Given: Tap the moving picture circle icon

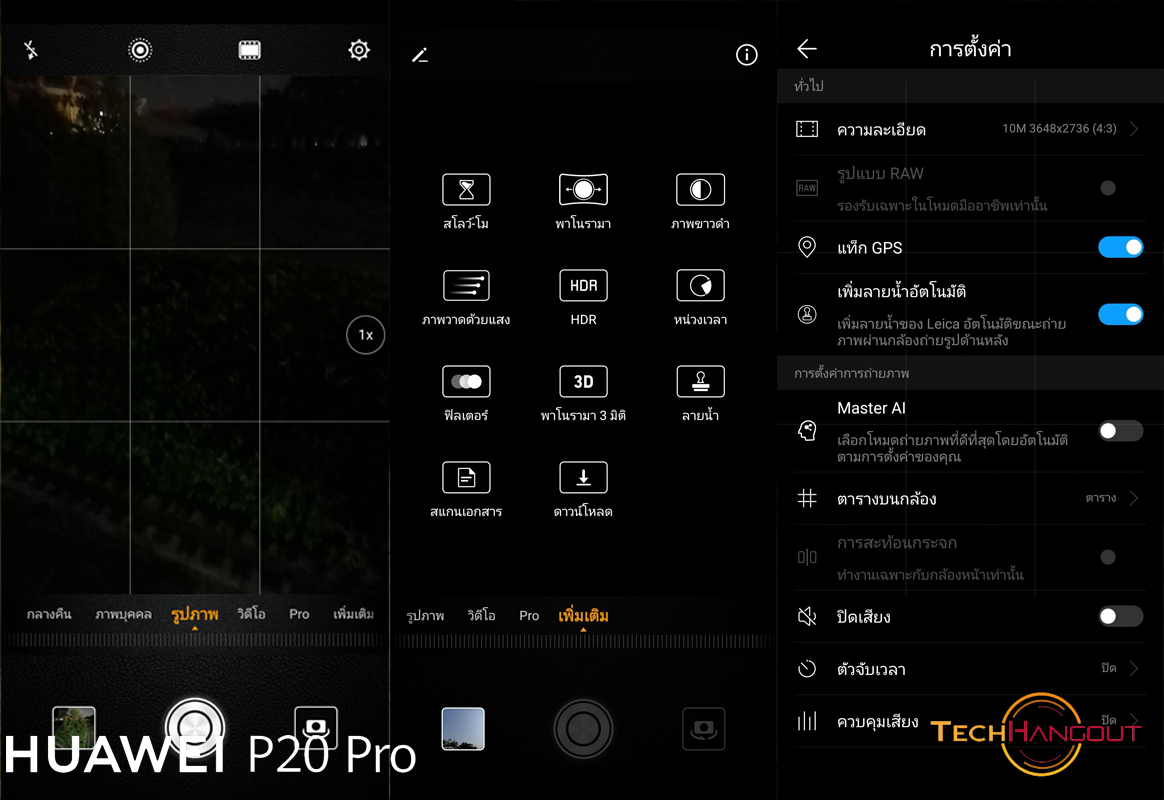Looking at the screenshot, I should (140, 50).
